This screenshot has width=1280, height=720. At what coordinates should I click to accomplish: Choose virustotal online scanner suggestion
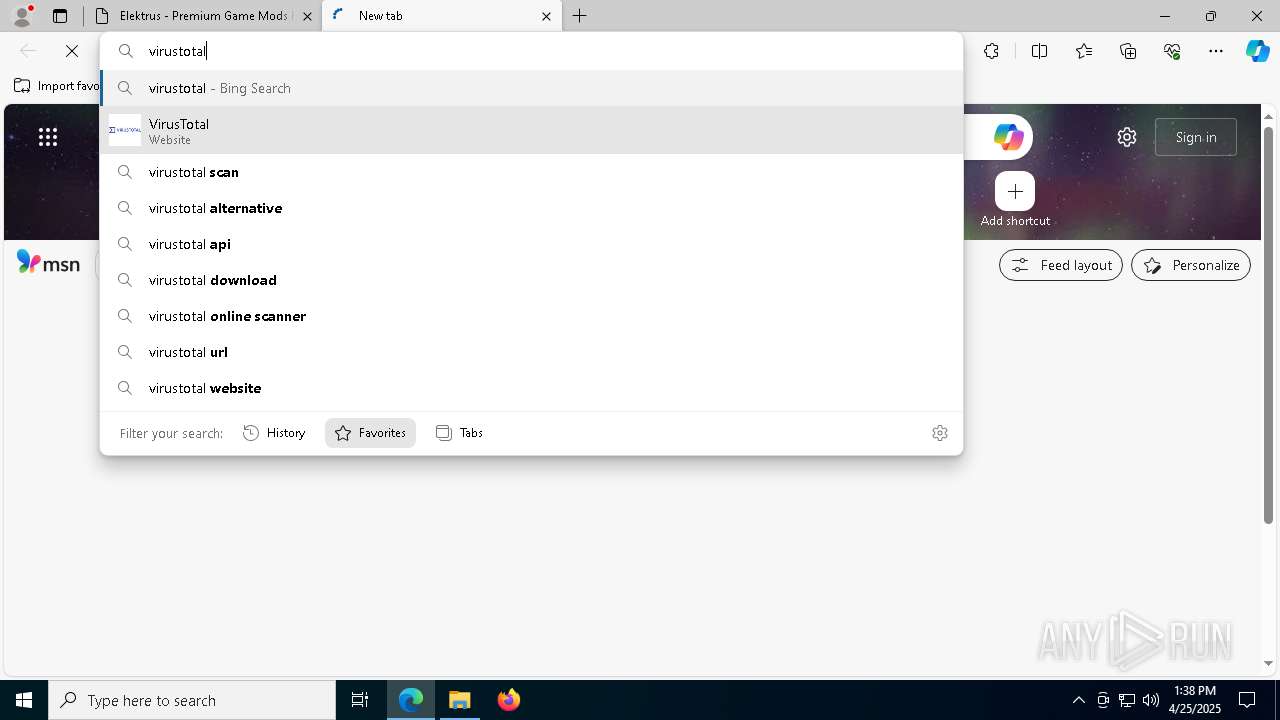point(531,316)
